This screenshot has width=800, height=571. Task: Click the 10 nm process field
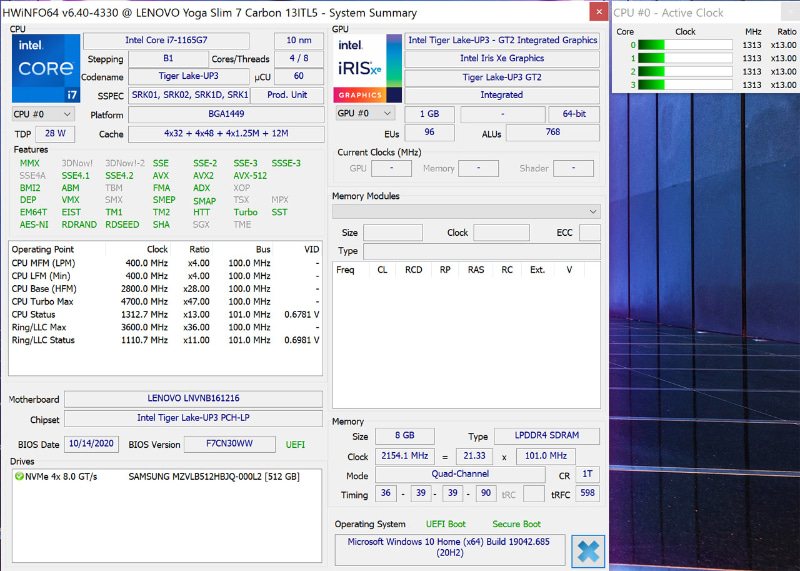[x=298, y=40]
